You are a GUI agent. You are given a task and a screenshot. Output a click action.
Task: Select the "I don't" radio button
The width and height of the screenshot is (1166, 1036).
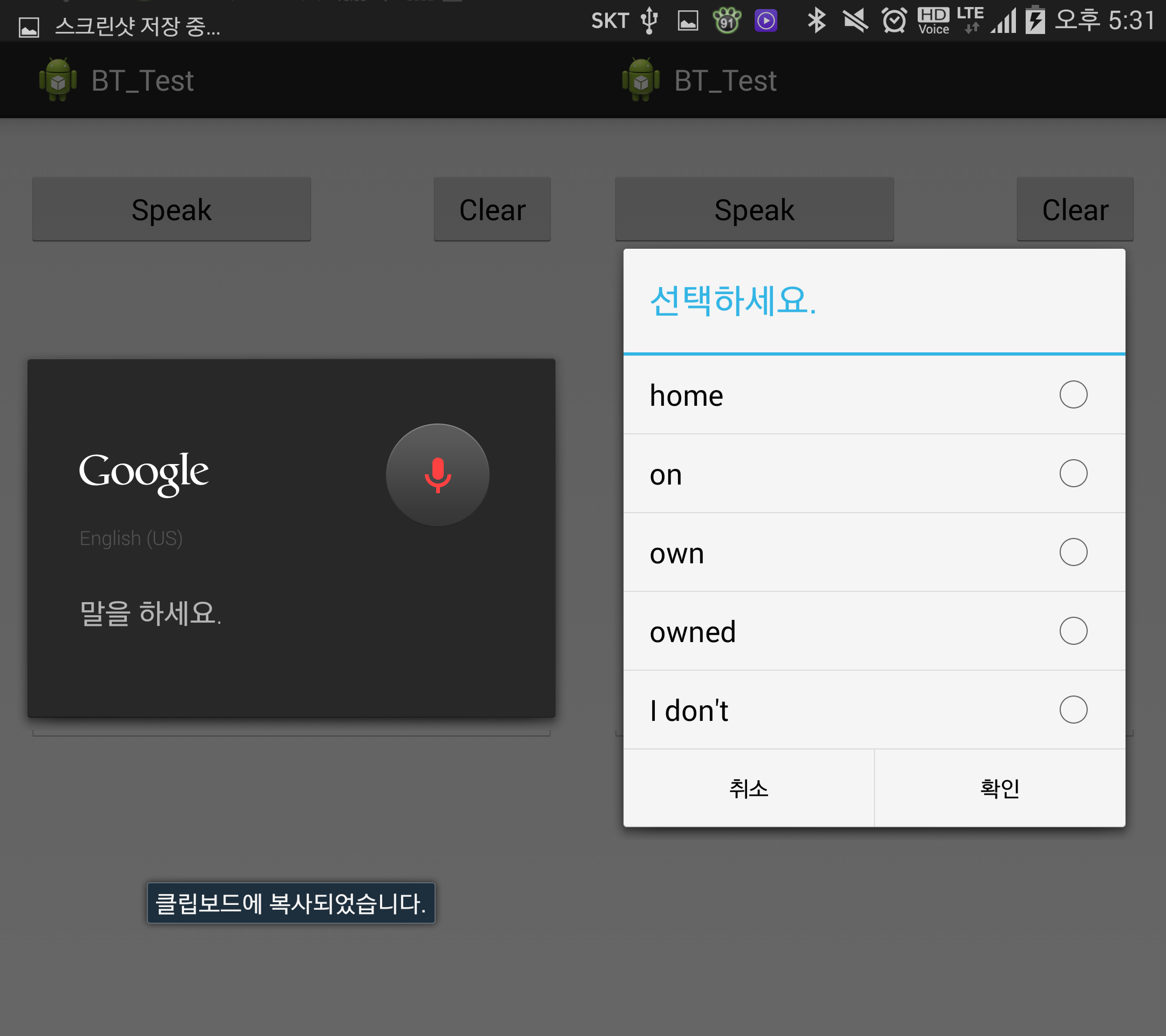click(x=1073, y=710)
